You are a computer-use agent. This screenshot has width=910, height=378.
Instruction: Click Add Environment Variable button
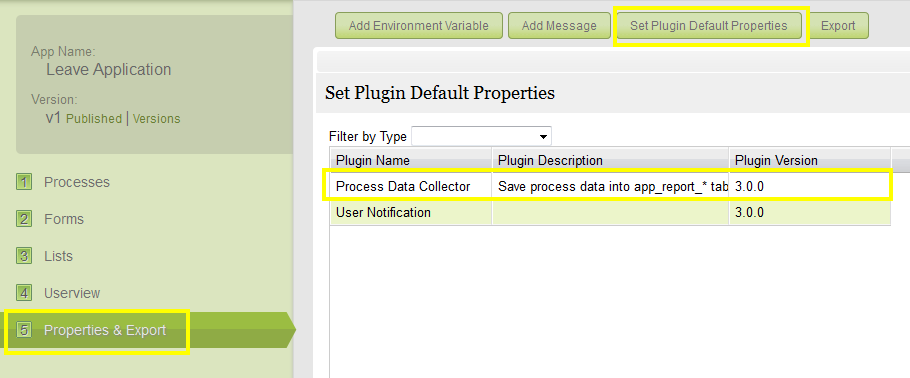click(x=418, y=26)
